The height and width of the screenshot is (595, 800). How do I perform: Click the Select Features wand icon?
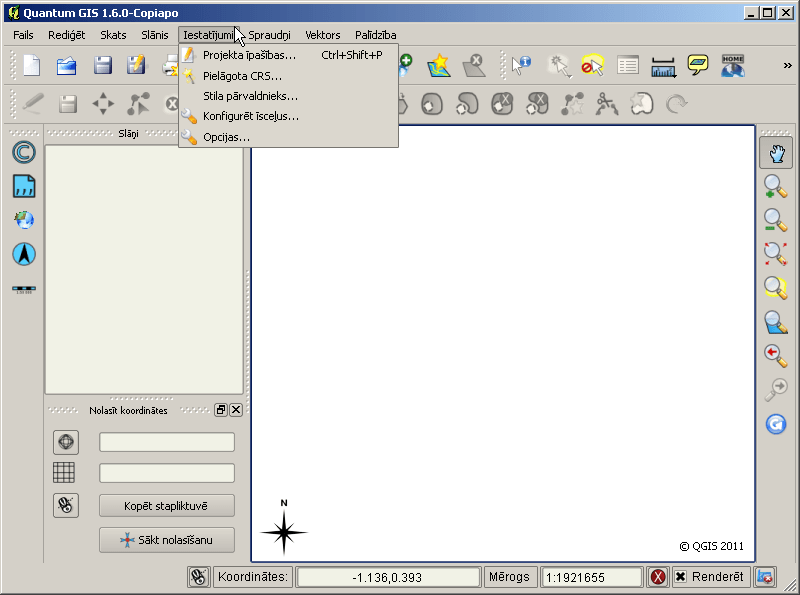(x=559, y=66)
